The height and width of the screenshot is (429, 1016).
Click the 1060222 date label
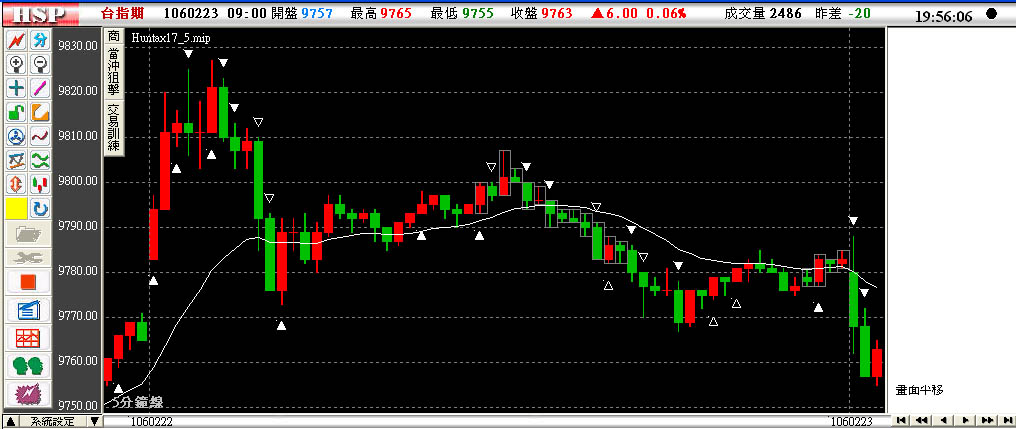pyautogui.click(x=152, y=422)
